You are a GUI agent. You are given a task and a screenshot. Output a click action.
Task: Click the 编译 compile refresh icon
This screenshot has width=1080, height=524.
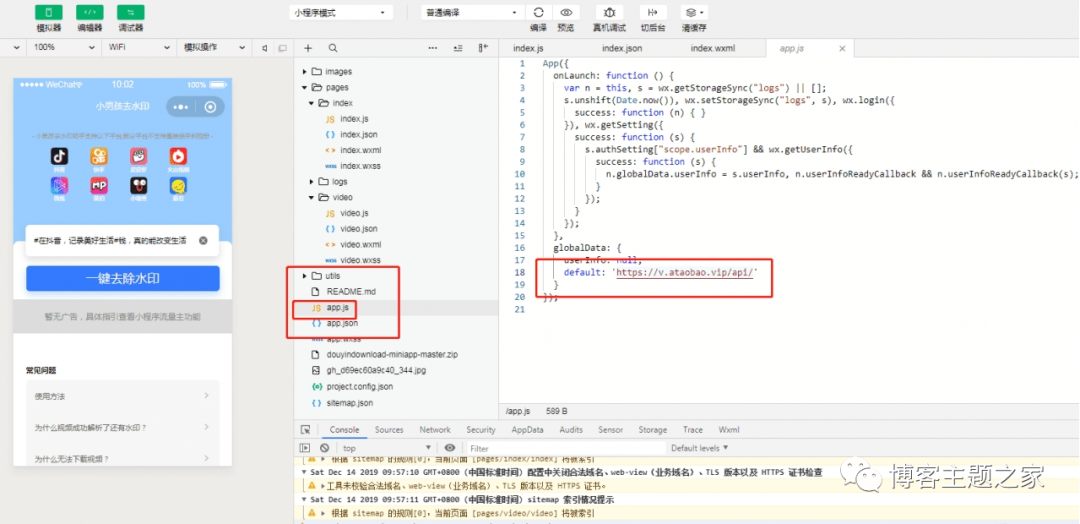pos(539,12)
